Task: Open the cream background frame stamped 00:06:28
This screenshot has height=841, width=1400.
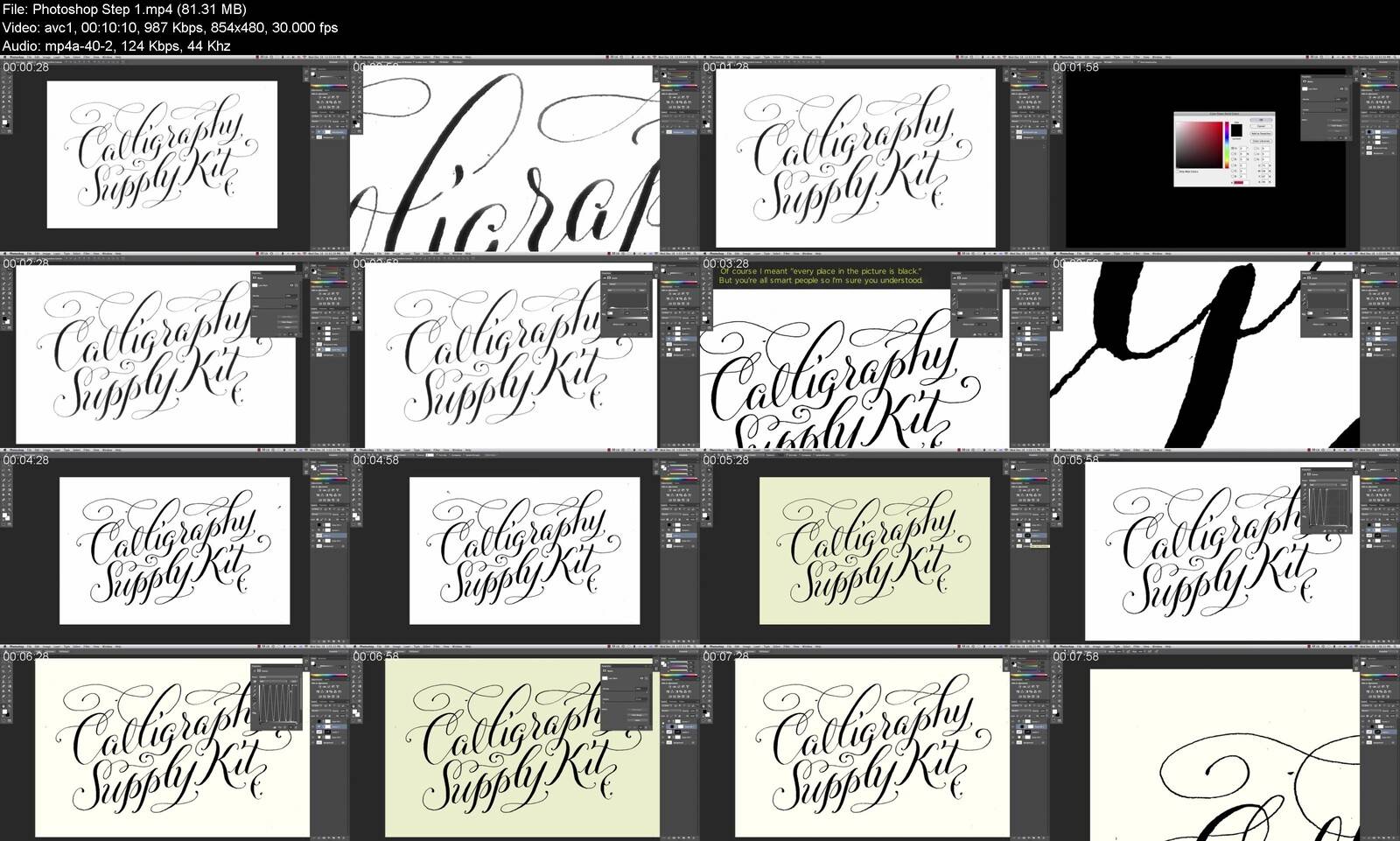Action: point(175,743)
